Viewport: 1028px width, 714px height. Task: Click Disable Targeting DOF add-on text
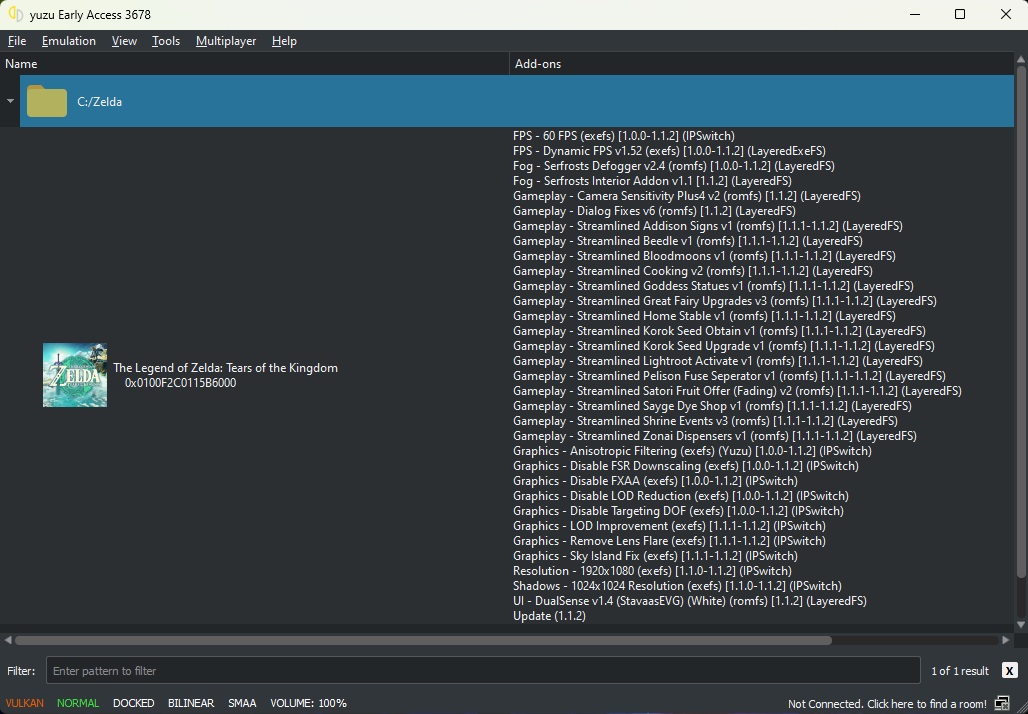(x=678, y=511)
